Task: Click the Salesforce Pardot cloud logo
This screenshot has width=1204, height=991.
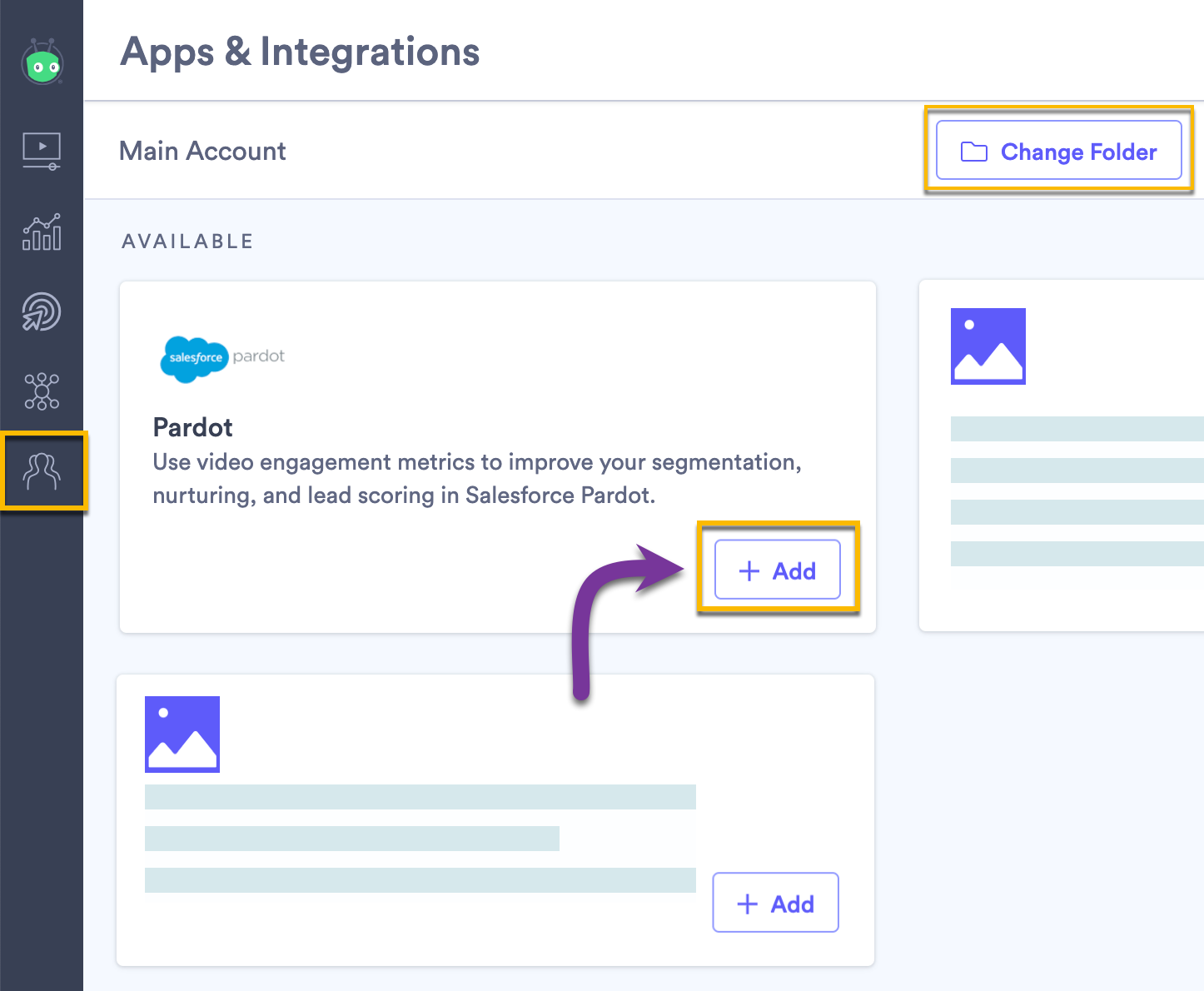Action: coord(193,360)
